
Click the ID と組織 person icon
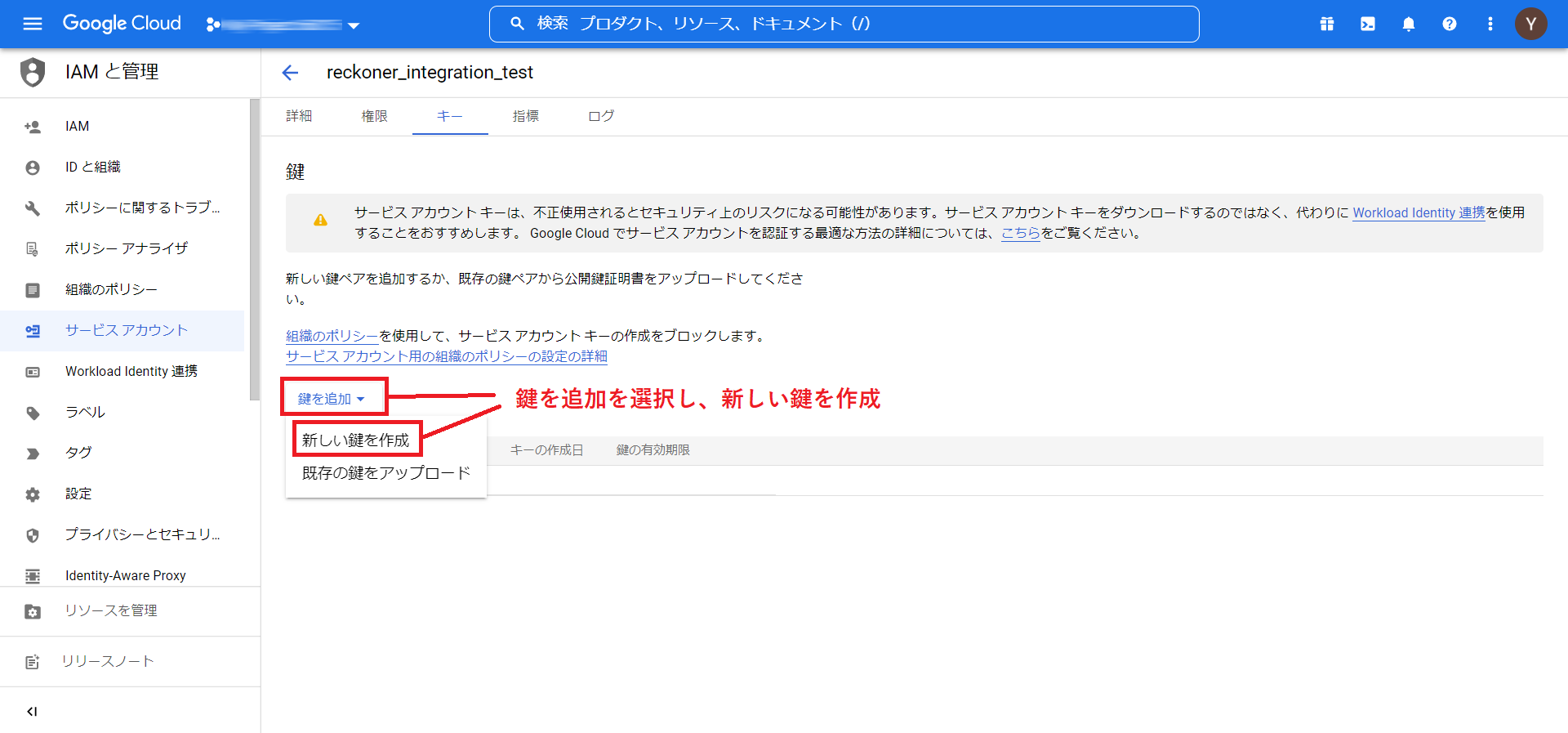(x=33, y=168)
